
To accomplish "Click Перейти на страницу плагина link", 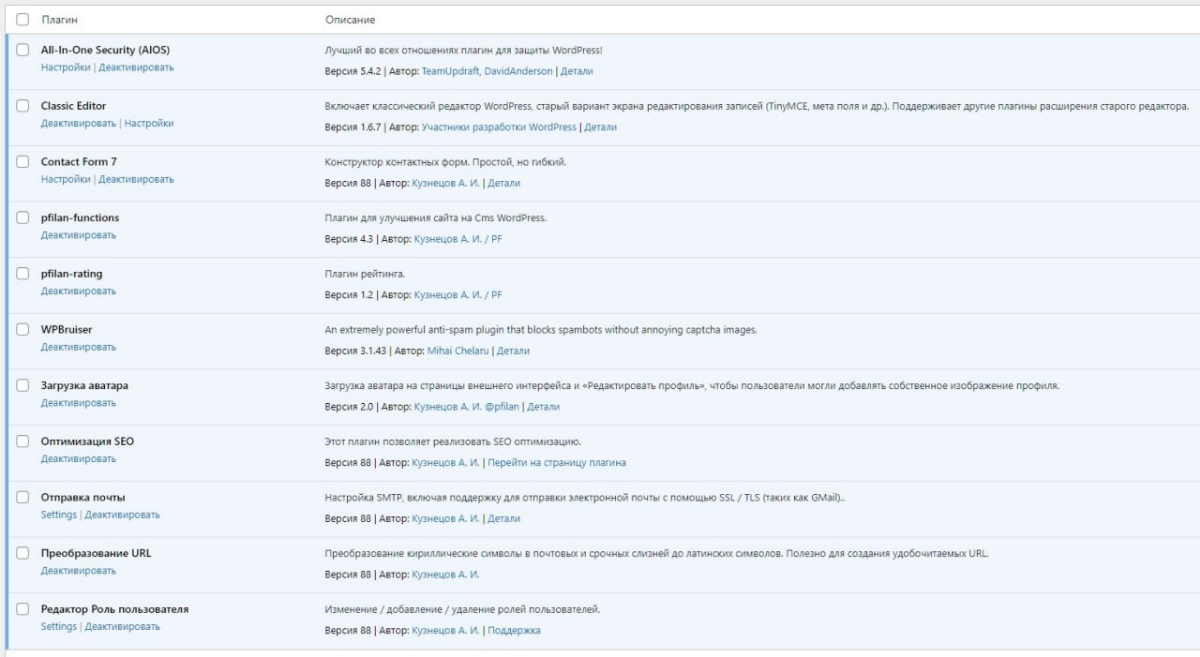I will click(557, 463).
